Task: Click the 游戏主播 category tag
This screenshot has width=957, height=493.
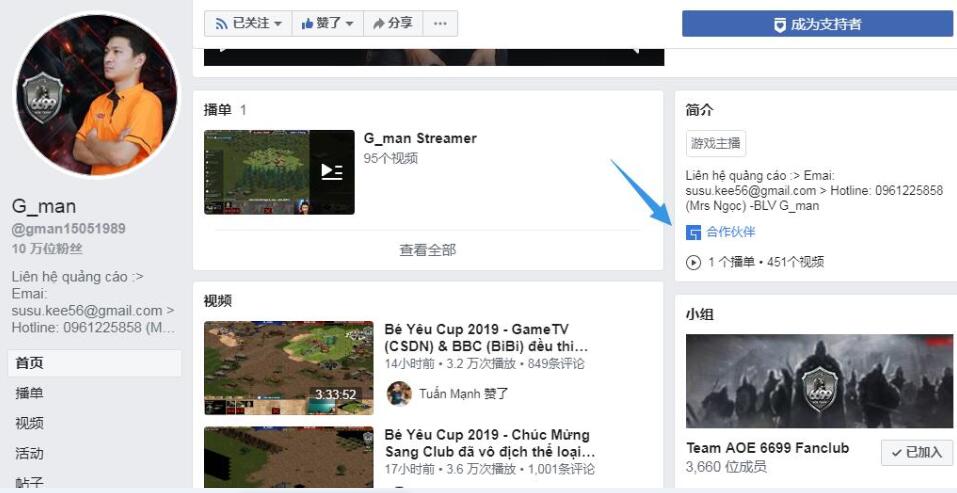Action: pos(715,143)
